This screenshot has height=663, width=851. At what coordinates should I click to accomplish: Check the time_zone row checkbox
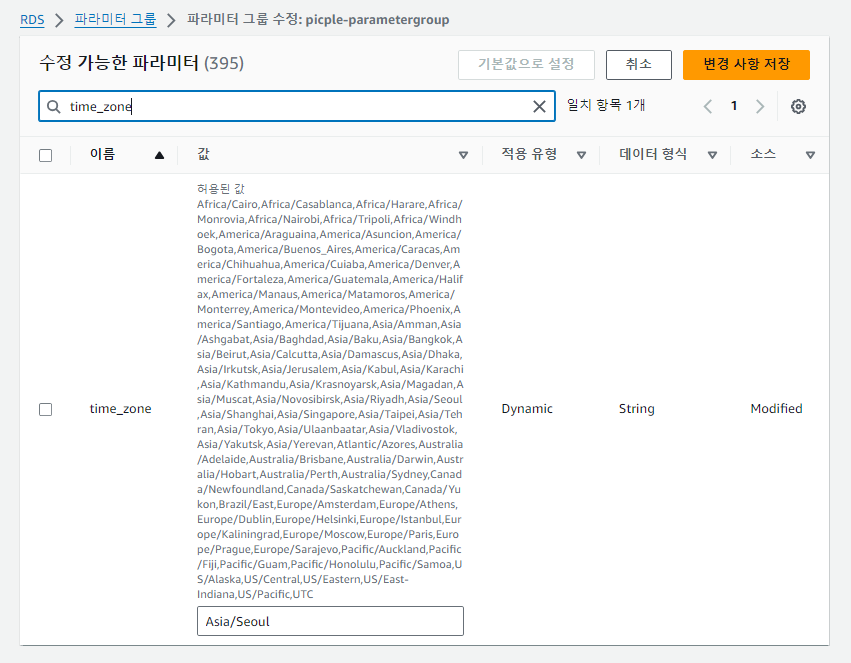[45, 409]
